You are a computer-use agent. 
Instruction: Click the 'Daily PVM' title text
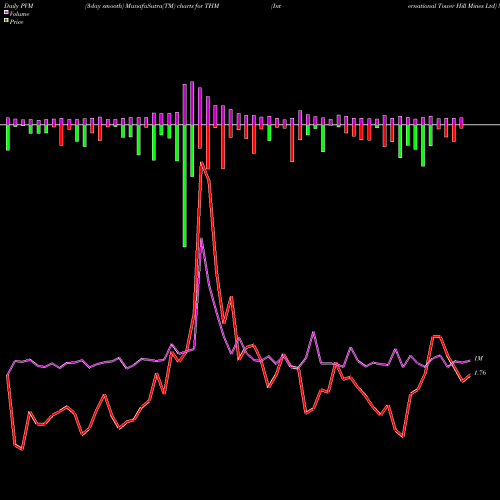[x=19, y=6]
